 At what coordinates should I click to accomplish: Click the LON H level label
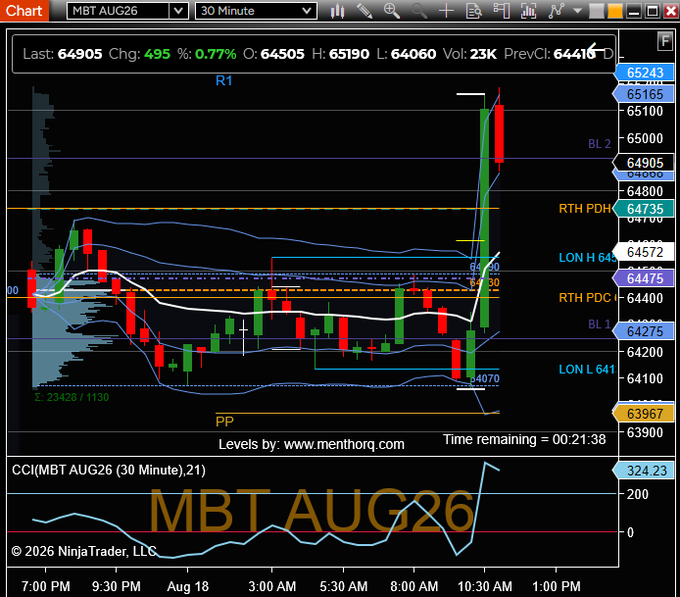pyautogui.click(x=587, y=258)
